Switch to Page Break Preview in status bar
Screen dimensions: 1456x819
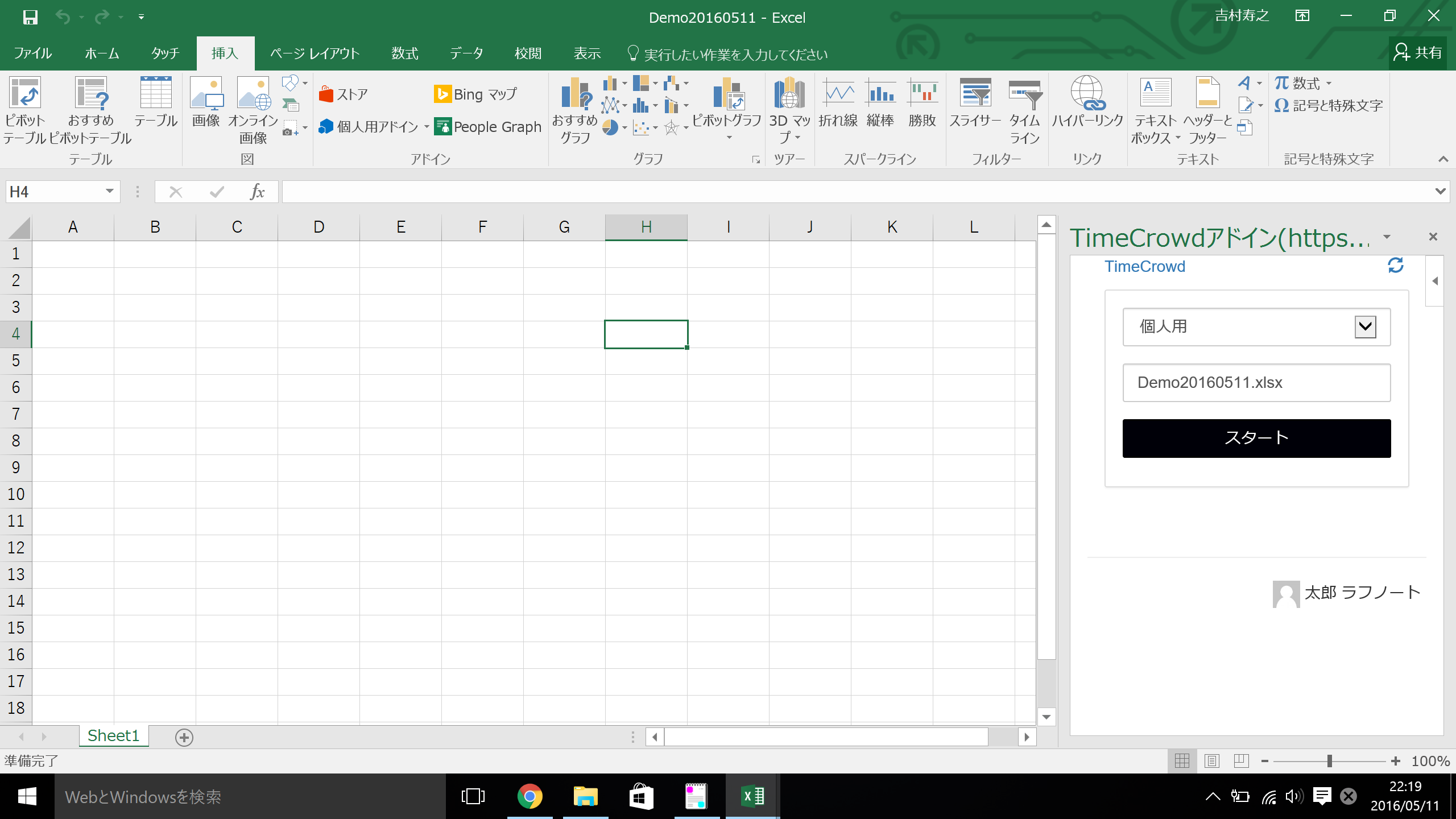click(x=1242, y=760)
